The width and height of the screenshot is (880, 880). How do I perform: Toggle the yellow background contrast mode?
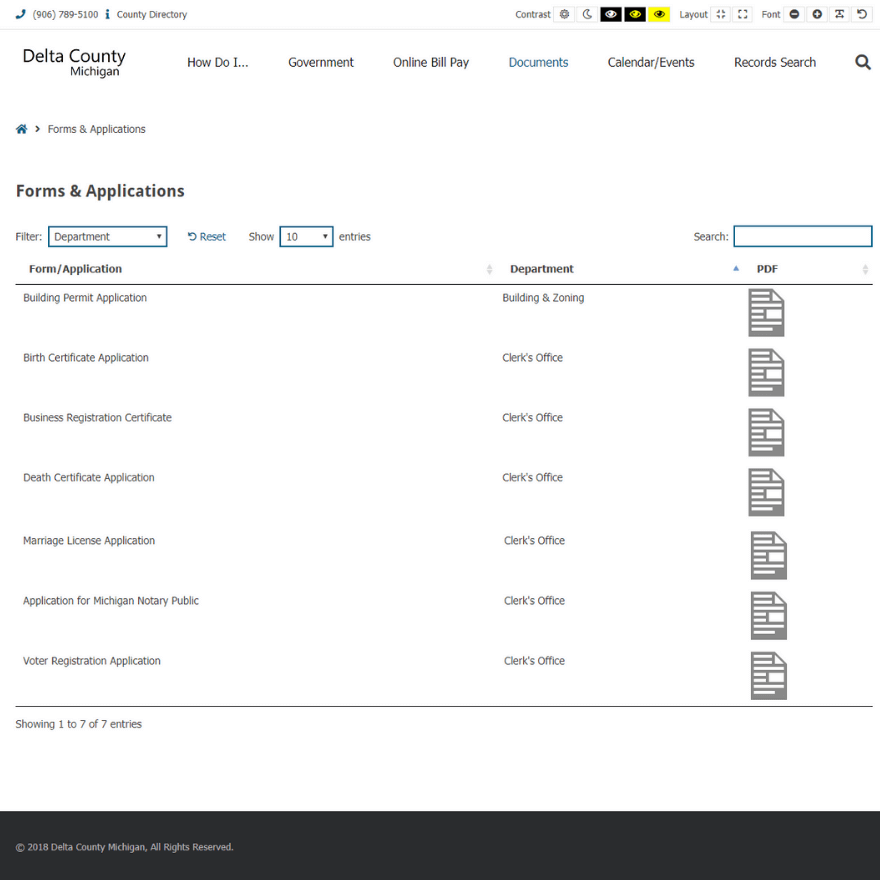click(x=658, y=15)
